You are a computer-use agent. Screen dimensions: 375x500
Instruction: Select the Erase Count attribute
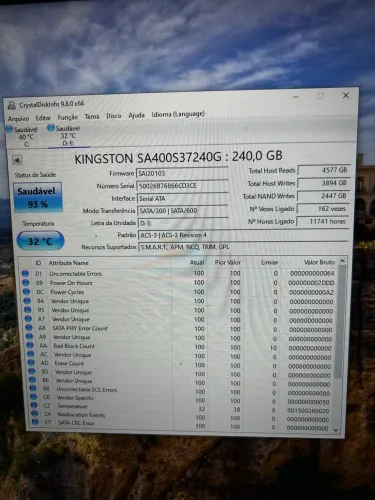(69, 363)
